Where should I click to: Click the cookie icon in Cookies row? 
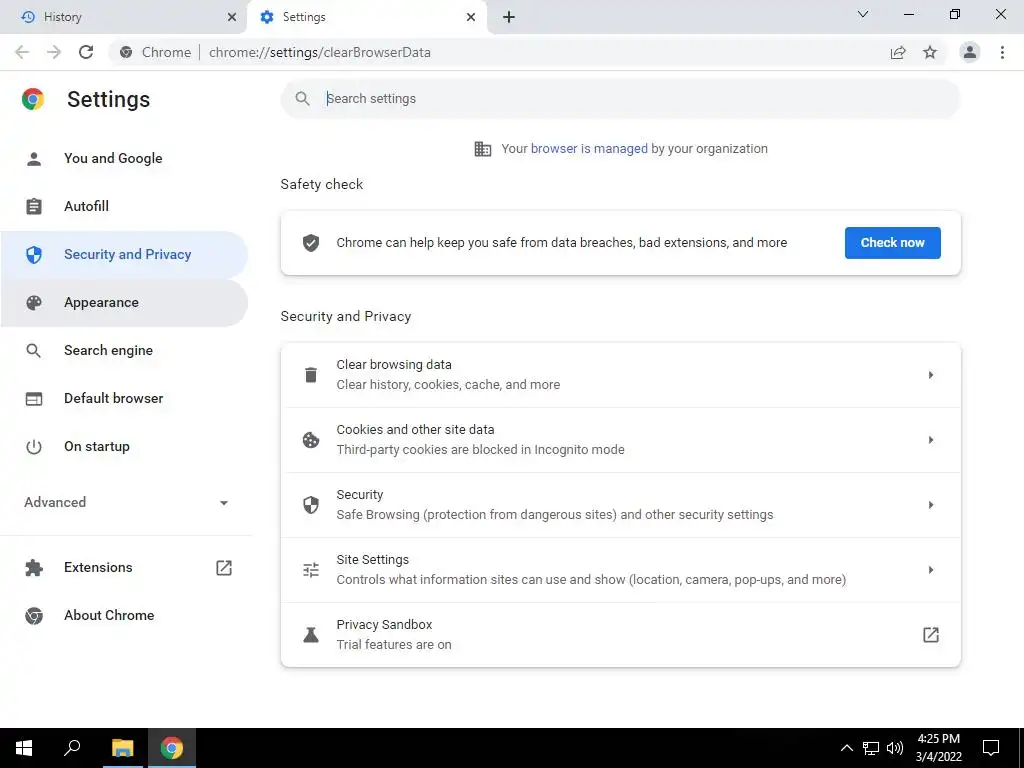311,440
